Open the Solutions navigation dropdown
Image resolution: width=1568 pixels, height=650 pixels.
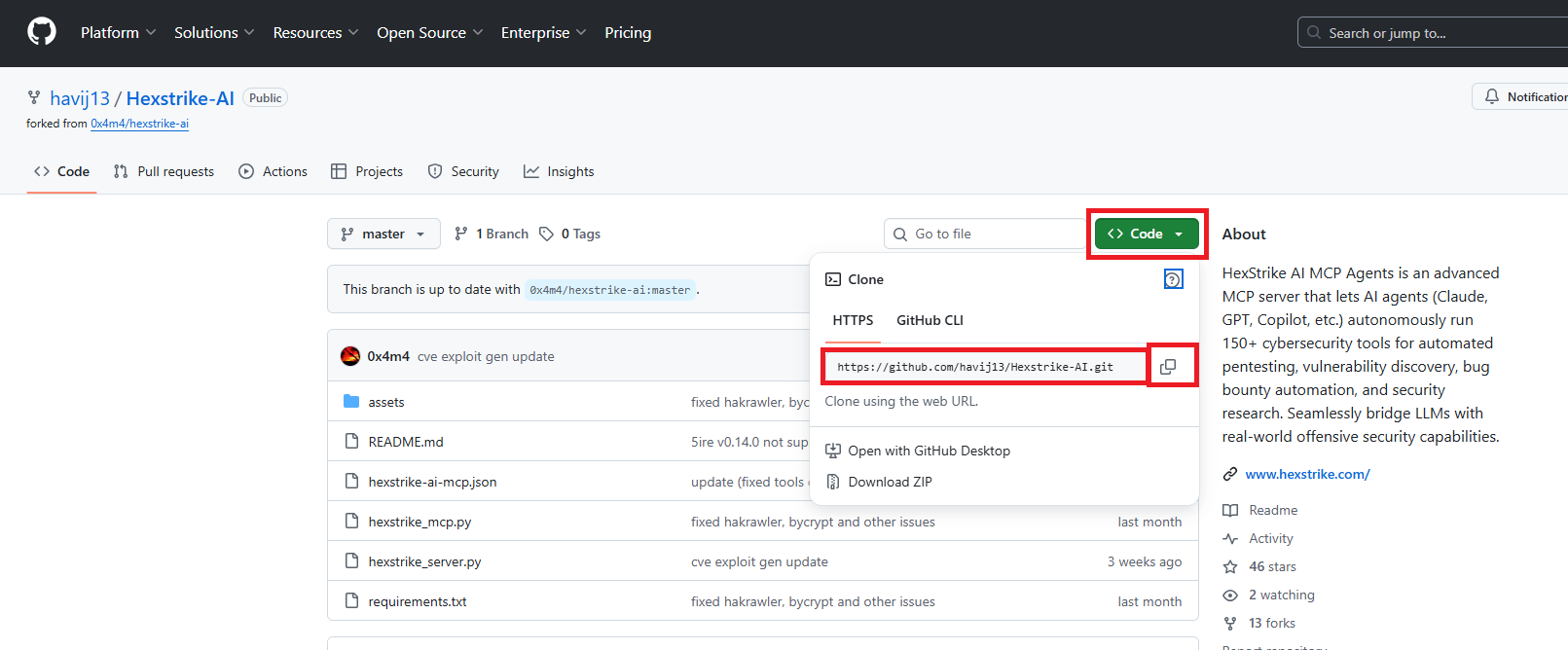213,32
